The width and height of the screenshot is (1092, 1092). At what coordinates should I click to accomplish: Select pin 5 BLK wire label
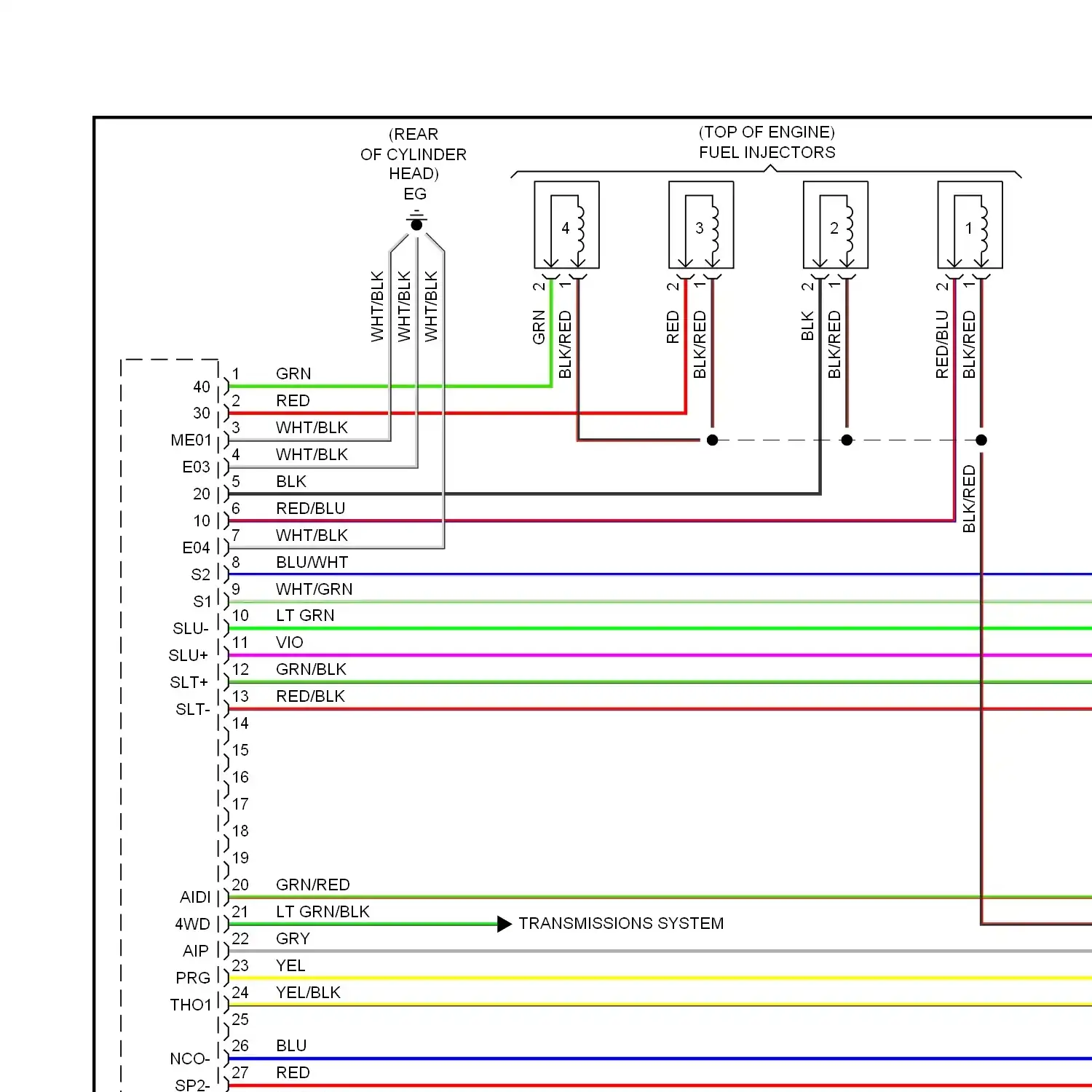tap(291, 481)
